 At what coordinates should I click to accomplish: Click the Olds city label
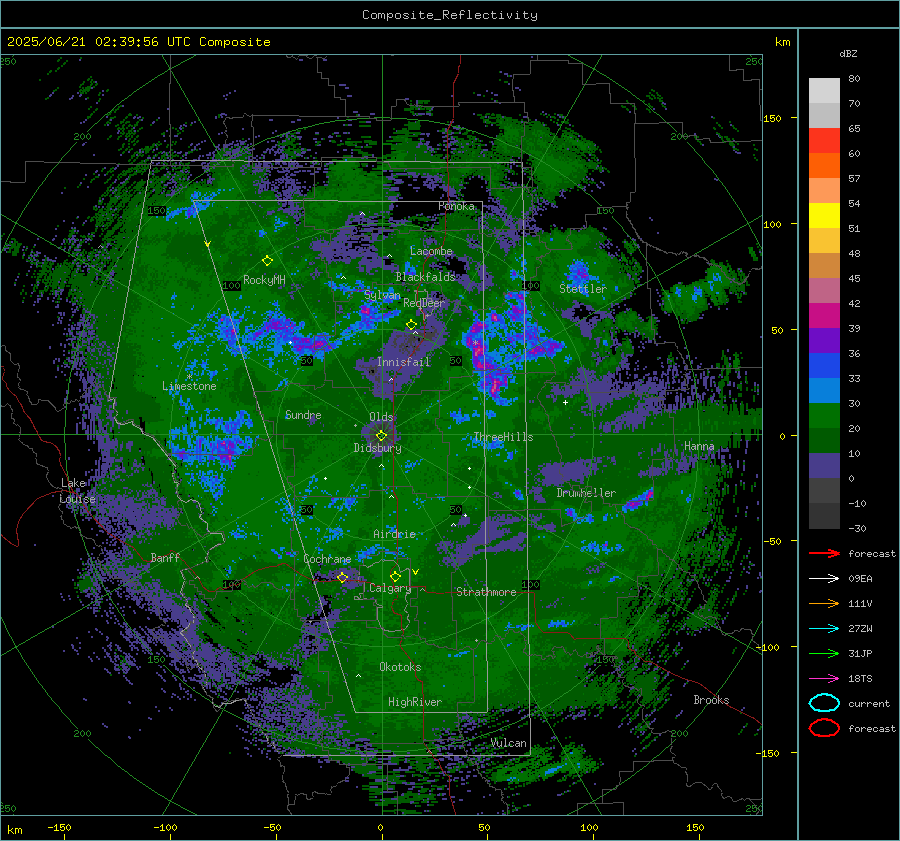(381, 417)
